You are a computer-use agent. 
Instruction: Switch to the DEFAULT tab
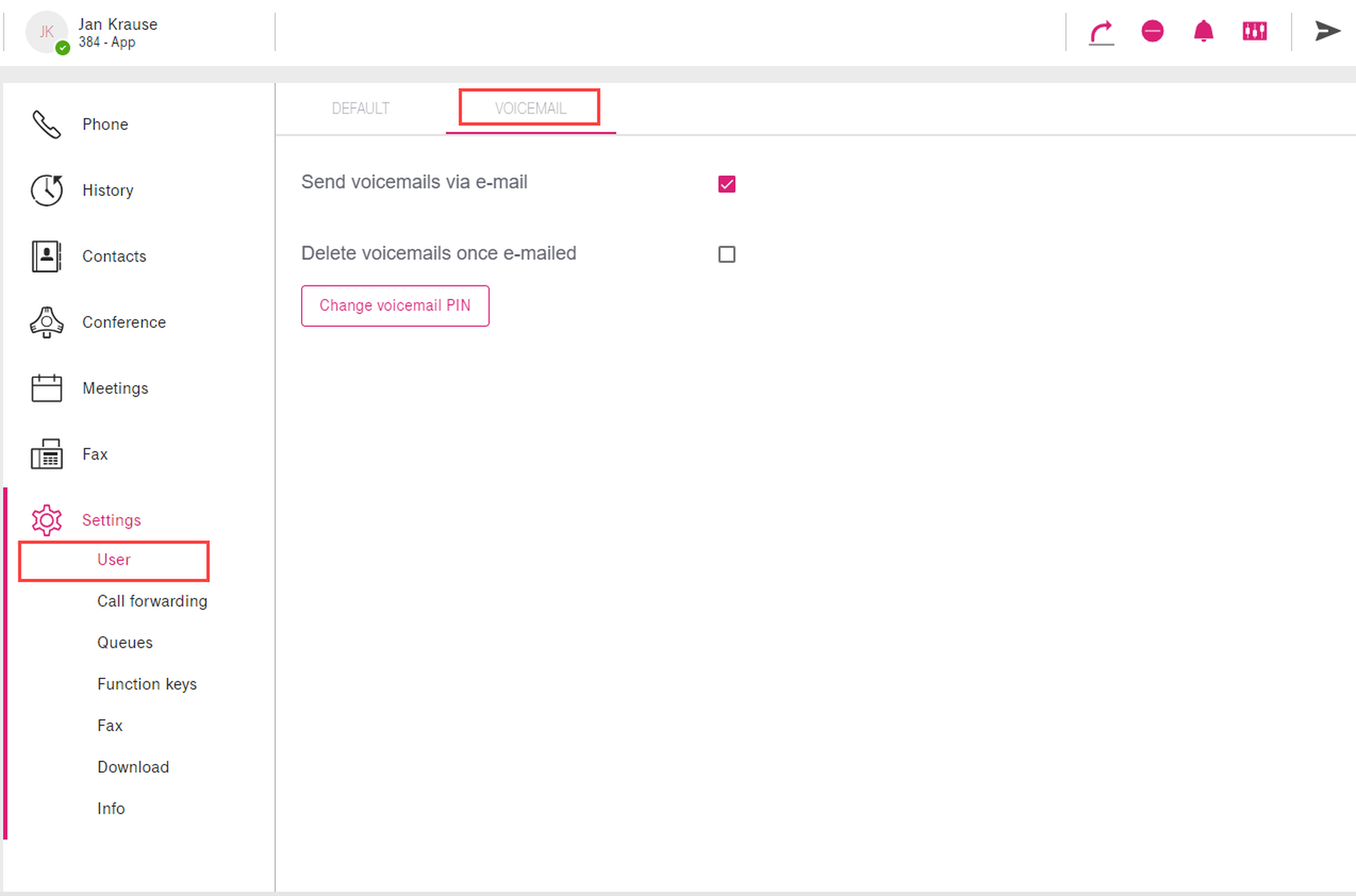[360, 108]
